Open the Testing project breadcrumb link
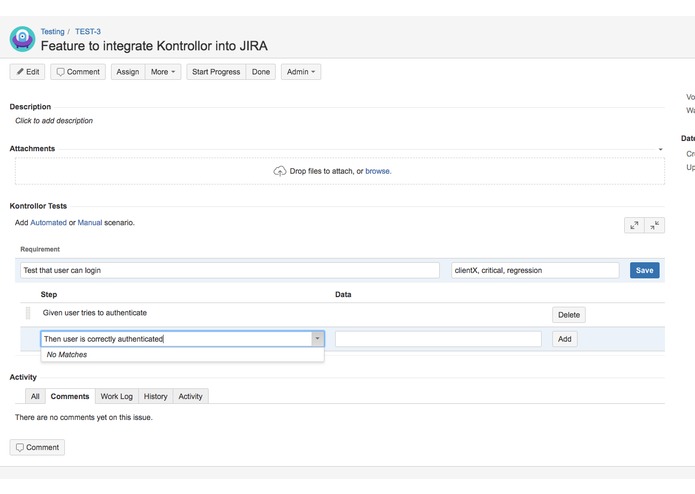The width and height of the screenshot is (695, 494). [52, 31]
